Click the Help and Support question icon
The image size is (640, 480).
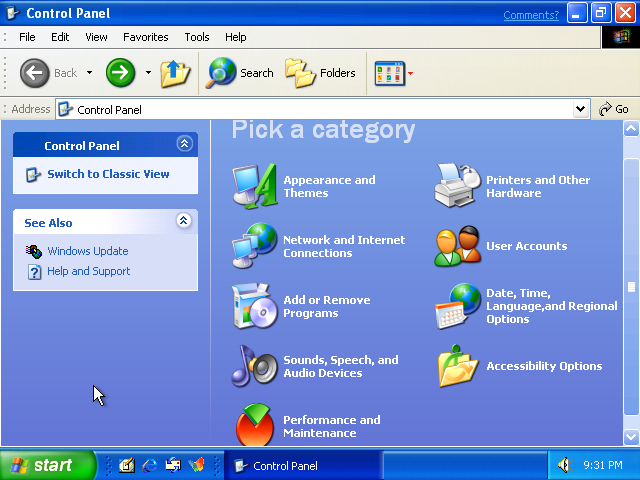point(34,272)
